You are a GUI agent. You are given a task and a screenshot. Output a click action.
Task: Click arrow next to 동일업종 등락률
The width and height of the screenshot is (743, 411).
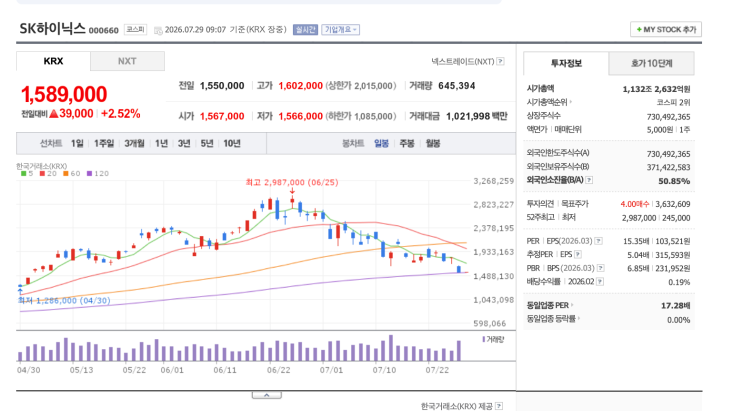tap(579, 319)
